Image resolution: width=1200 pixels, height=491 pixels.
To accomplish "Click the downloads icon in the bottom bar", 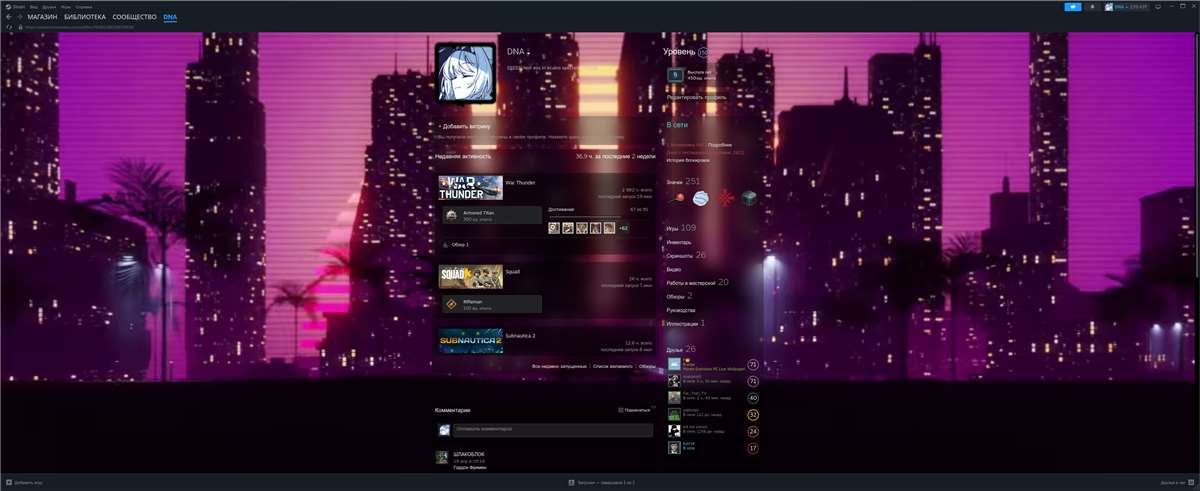I will pyautogui.click(x=571, y=482).
